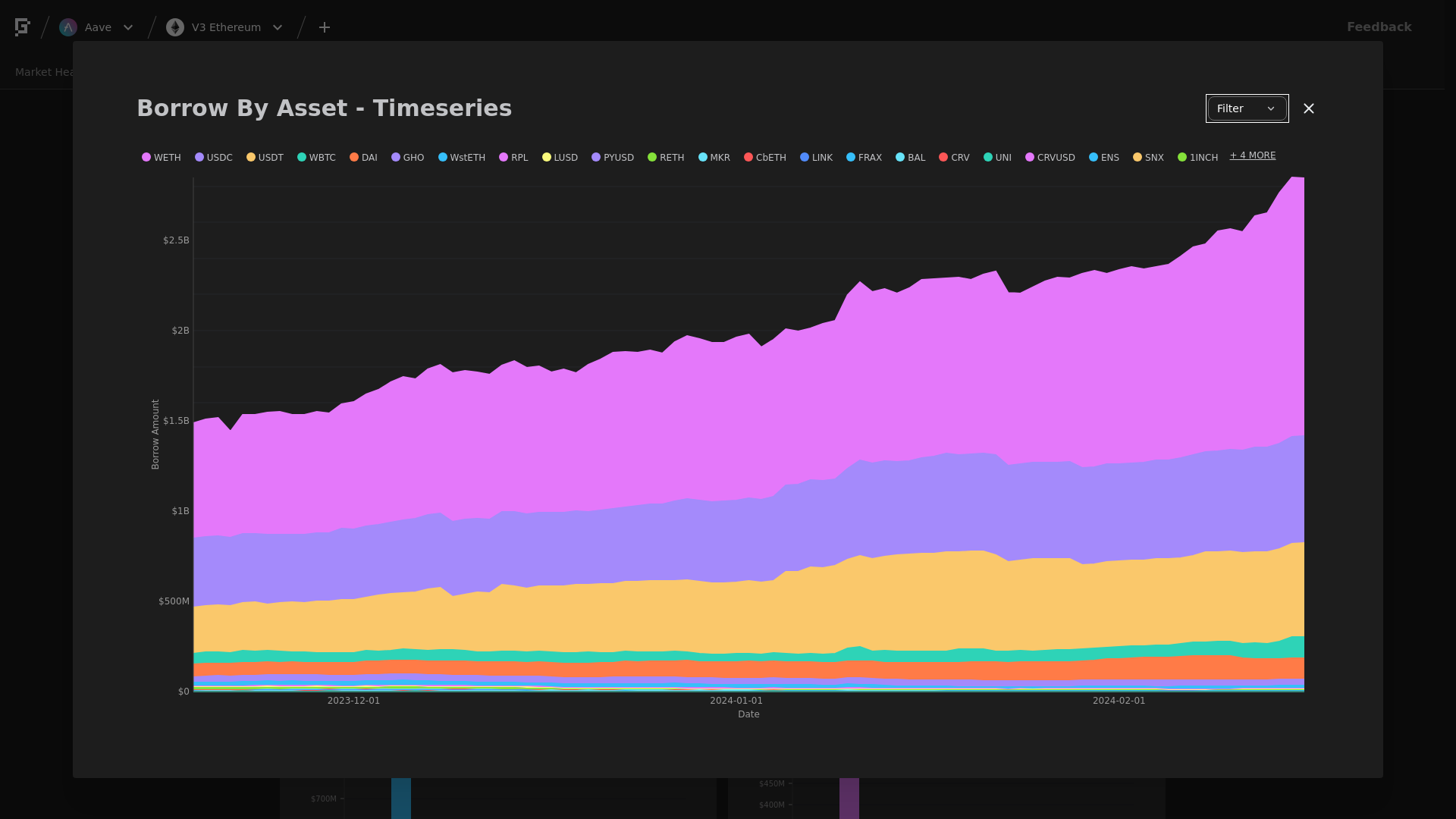Toggle FRAX legend entry
Viewport: 1456px width, 819px height.
pyautogui.click(x=864, y=158)
